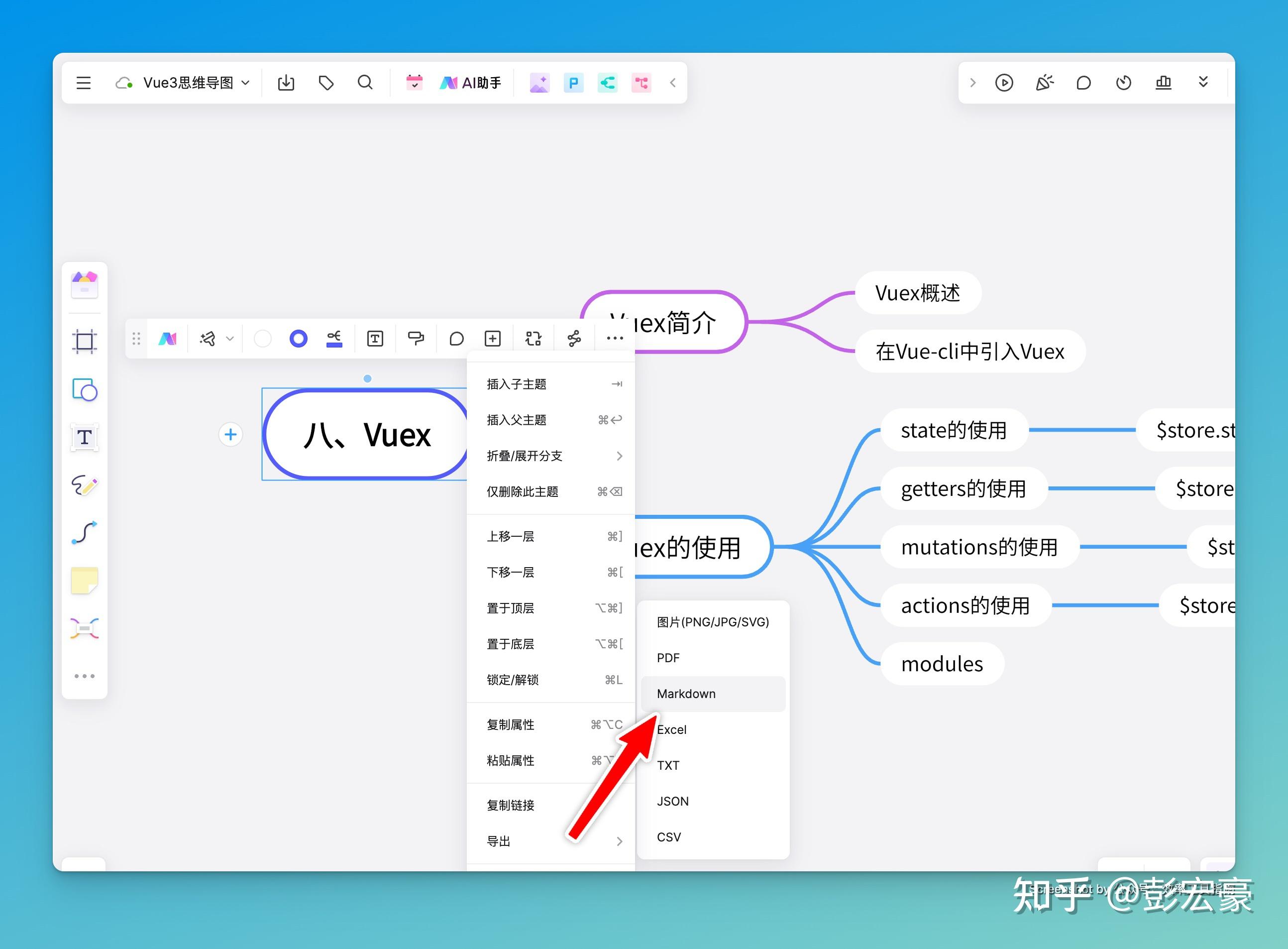Select the text tool in left sidebar
Viewport: 1288px width, 949px height.
pyautogui.click(x=85, y=438)
